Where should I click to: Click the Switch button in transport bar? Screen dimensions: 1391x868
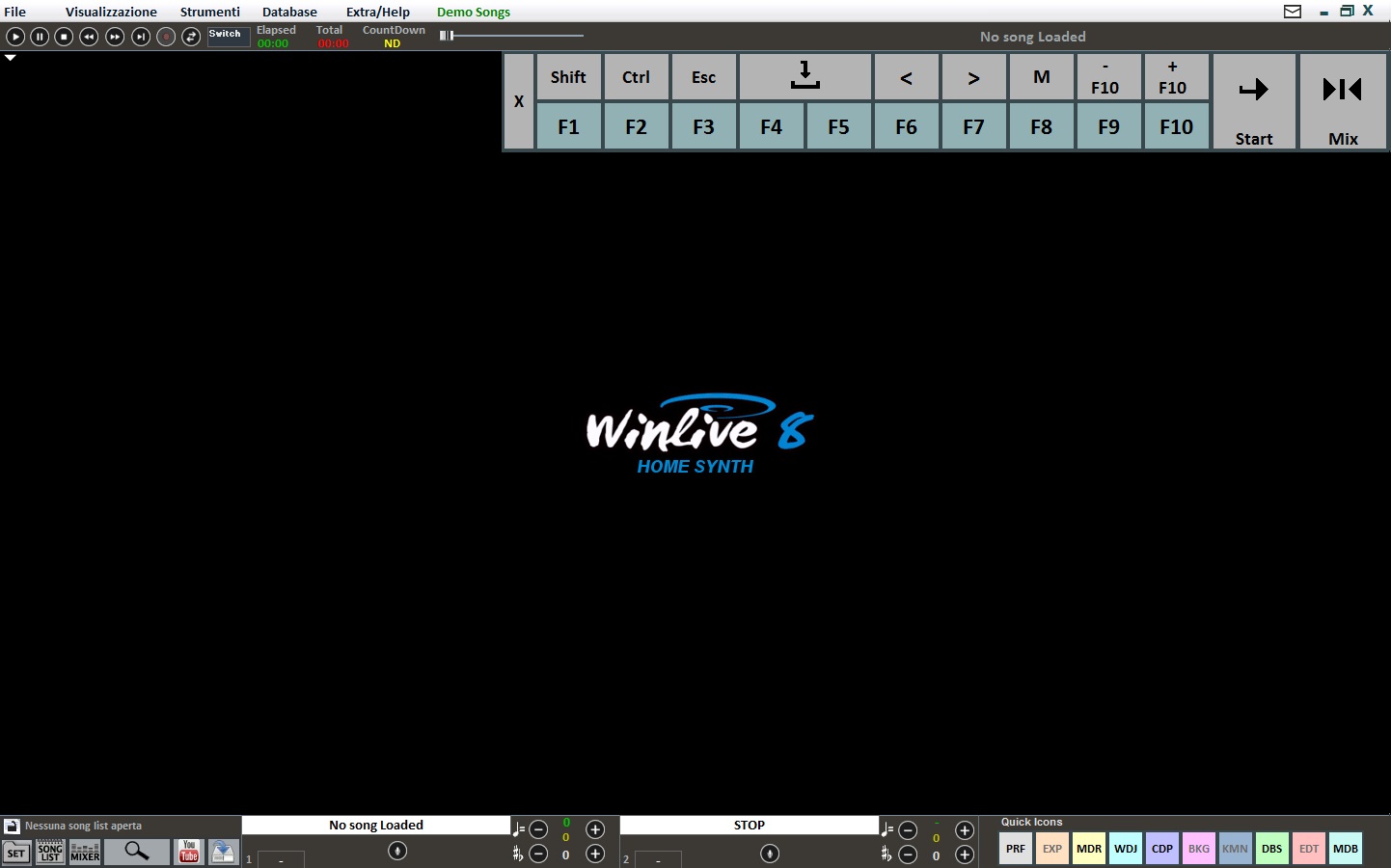tap(229, 37)
